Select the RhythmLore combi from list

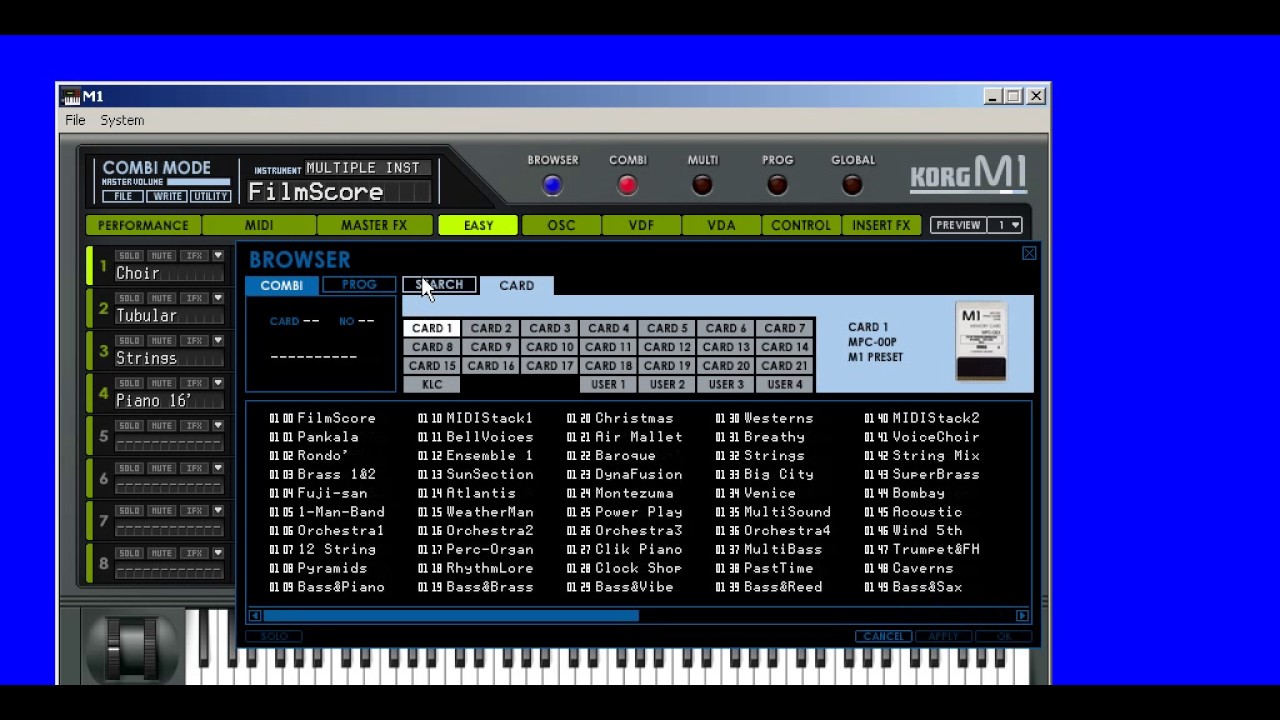coord(475,568)
